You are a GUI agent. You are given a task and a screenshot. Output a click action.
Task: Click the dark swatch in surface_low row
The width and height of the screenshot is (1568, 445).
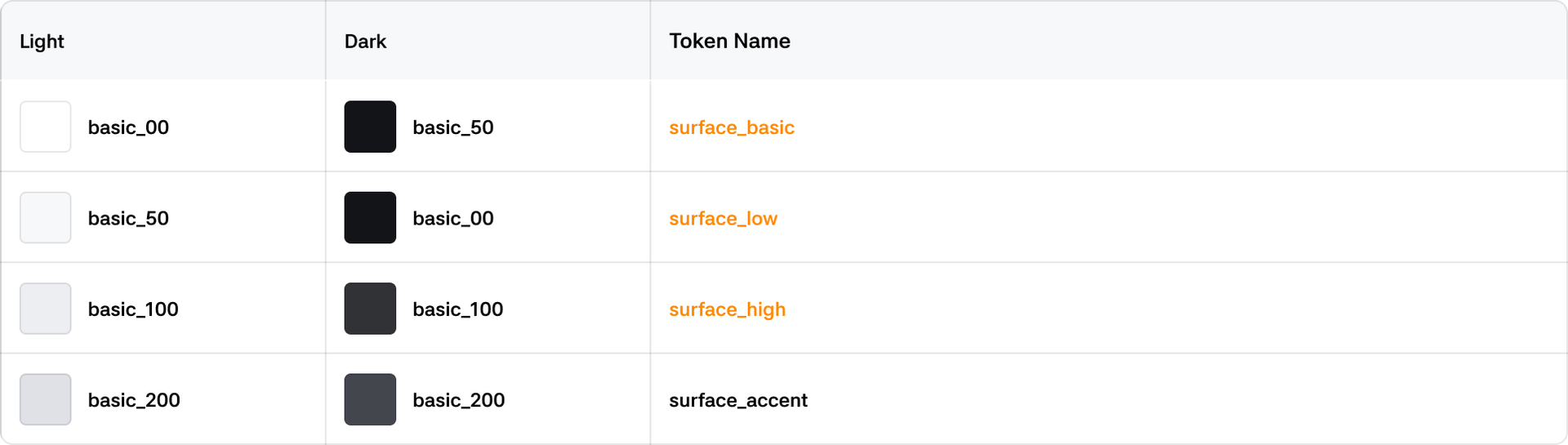click(x=370, y=218)
